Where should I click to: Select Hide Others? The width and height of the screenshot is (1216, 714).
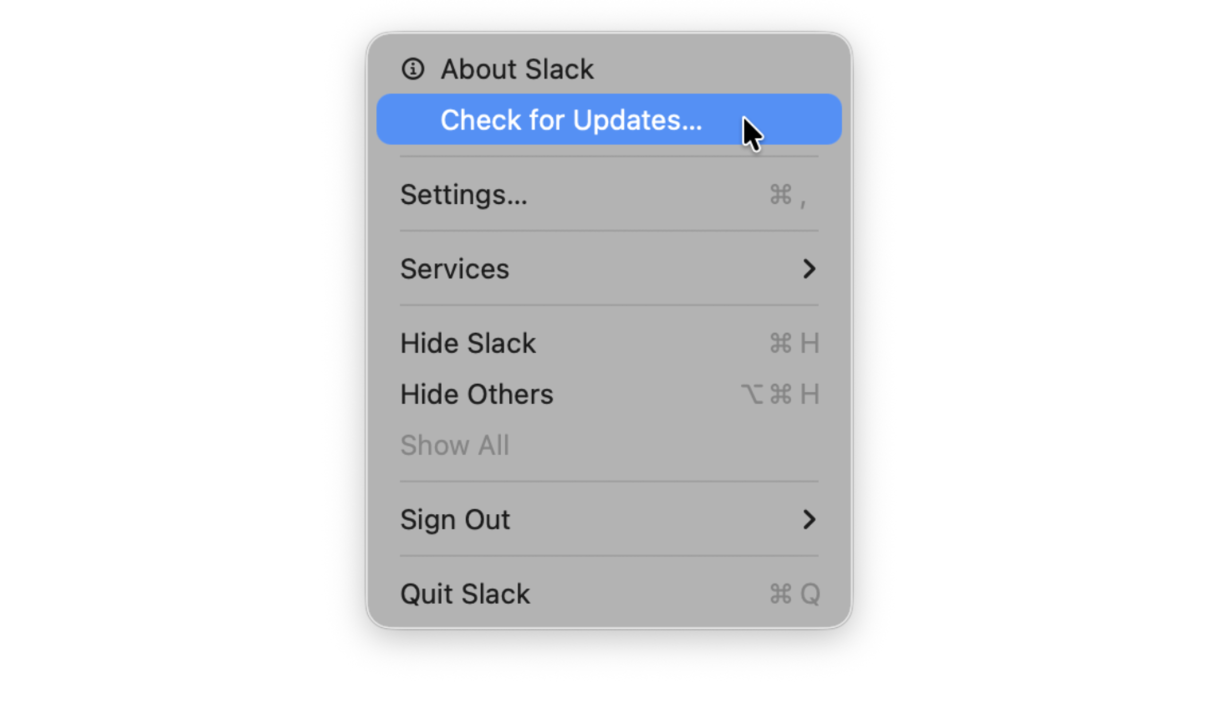tap(477, 394)
